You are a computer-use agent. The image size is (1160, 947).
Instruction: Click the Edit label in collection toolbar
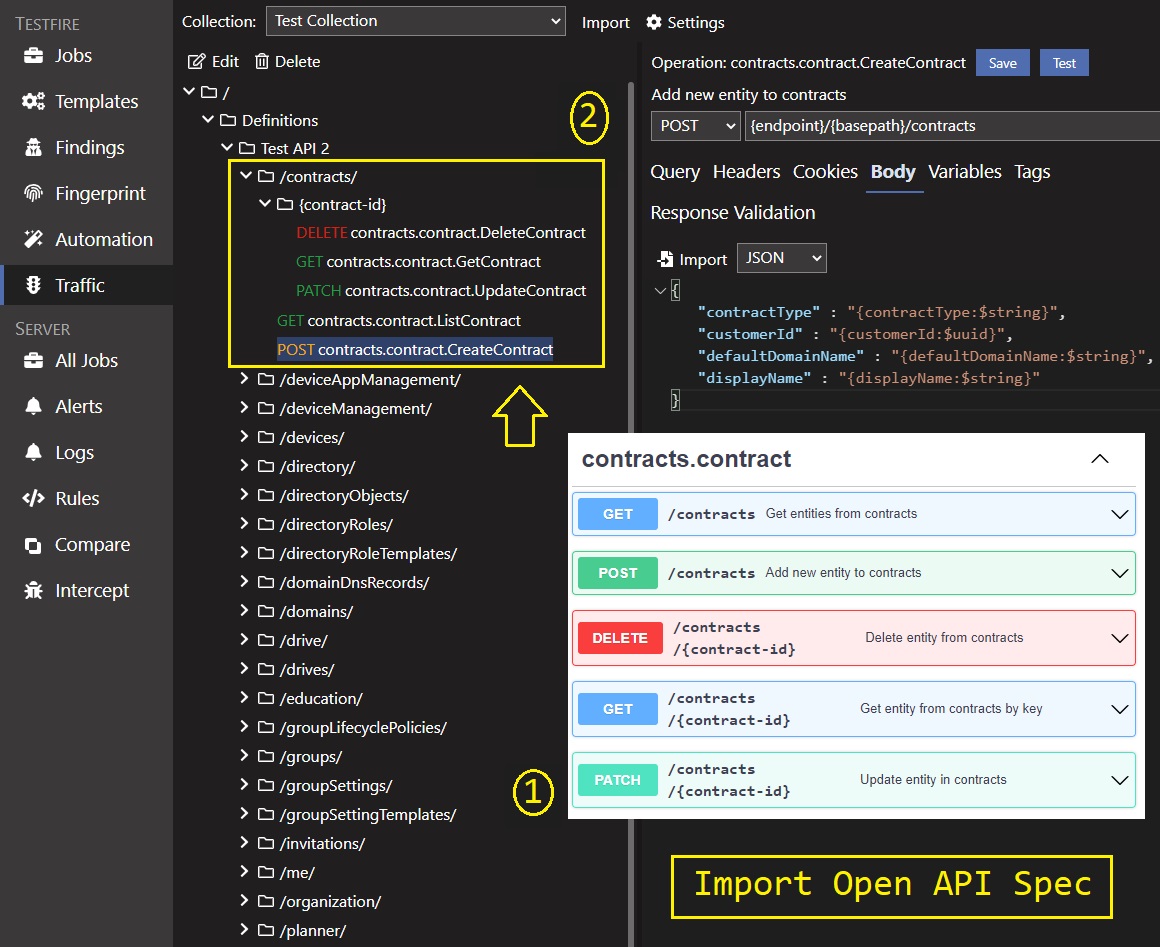tap(225, 61)
